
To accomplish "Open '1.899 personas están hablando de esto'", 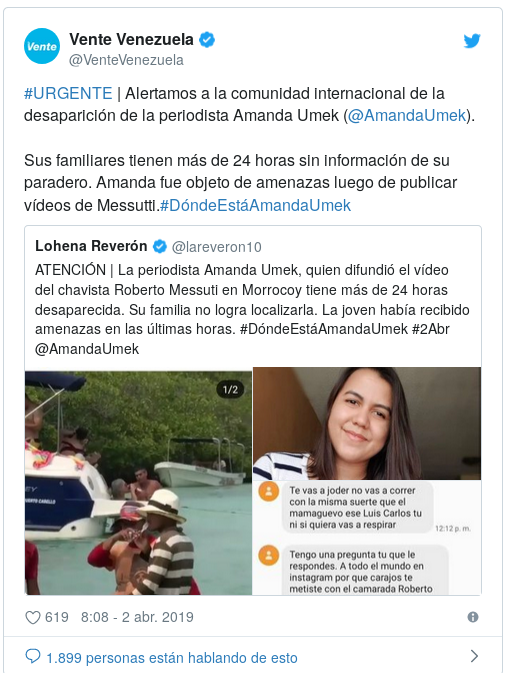I will (x=172, y=658).
